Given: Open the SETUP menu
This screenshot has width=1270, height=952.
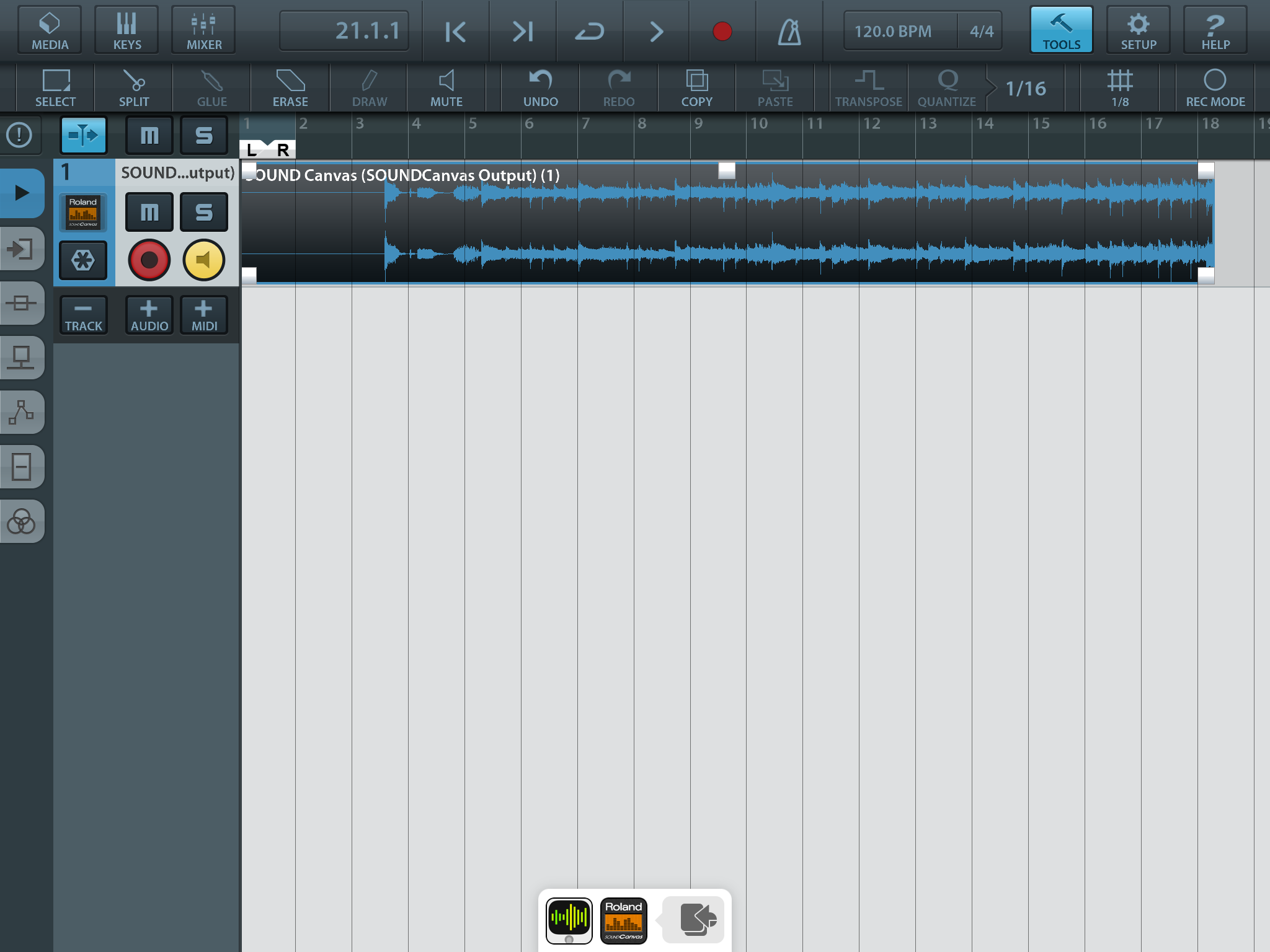Looking at the screenshot, I should click(x=1139, y=30).
